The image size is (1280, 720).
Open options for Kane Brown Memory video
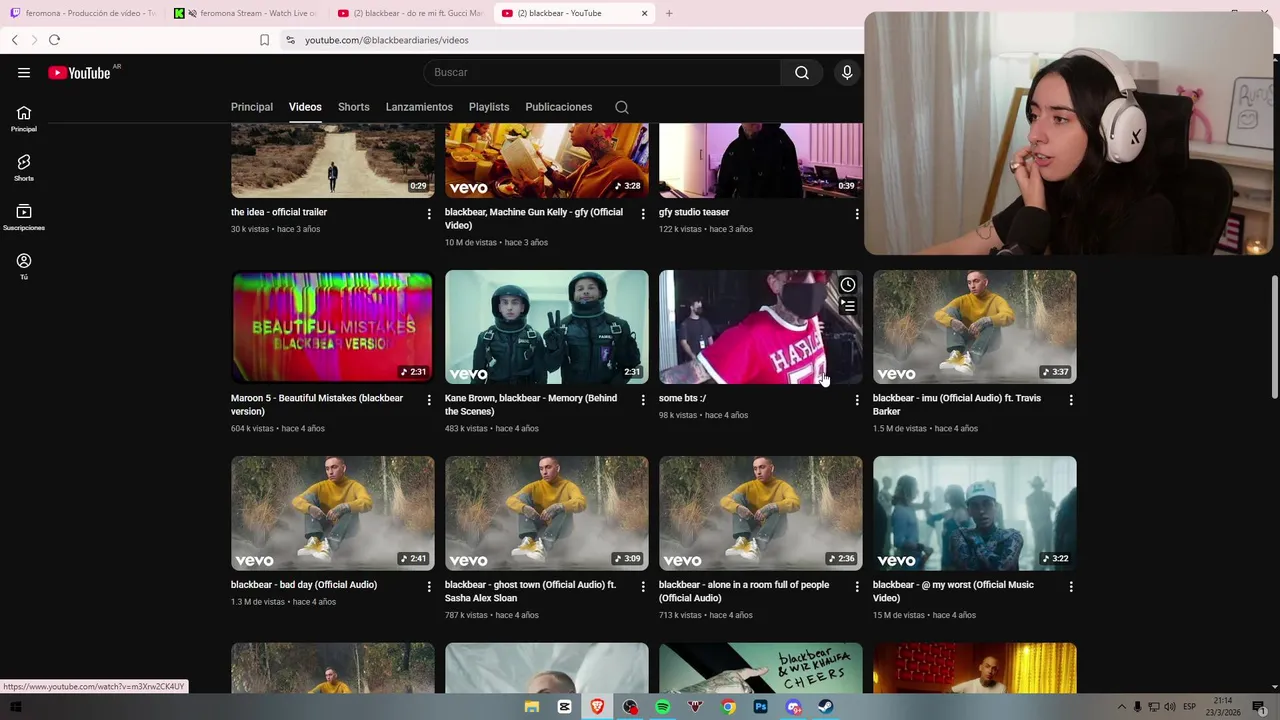click(643, 400)
